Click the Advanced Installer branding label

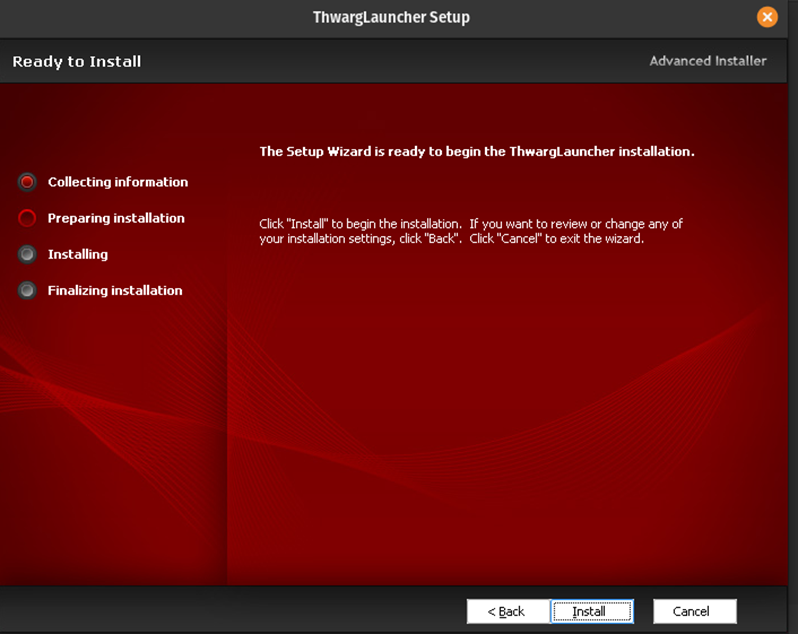coord(707,61)
